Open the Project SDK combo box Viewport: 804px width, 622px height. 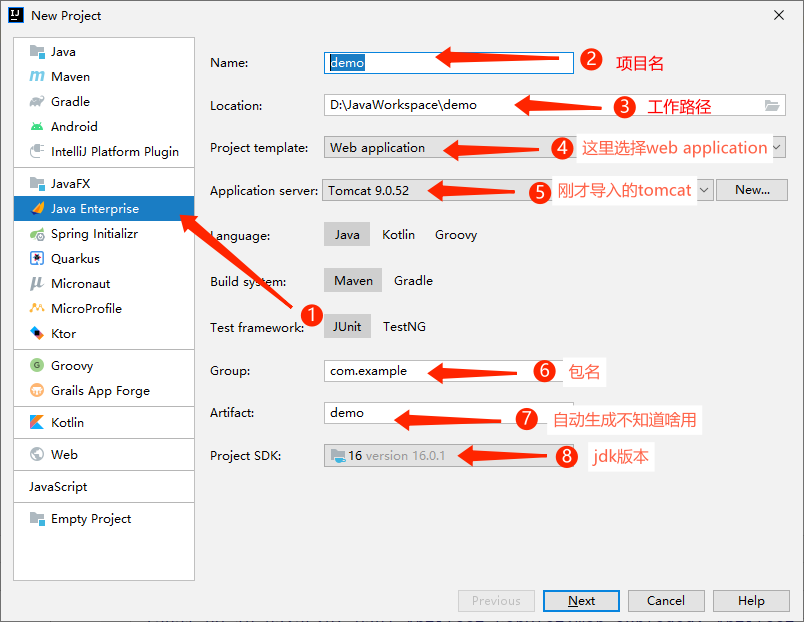[x=449, y=456]
